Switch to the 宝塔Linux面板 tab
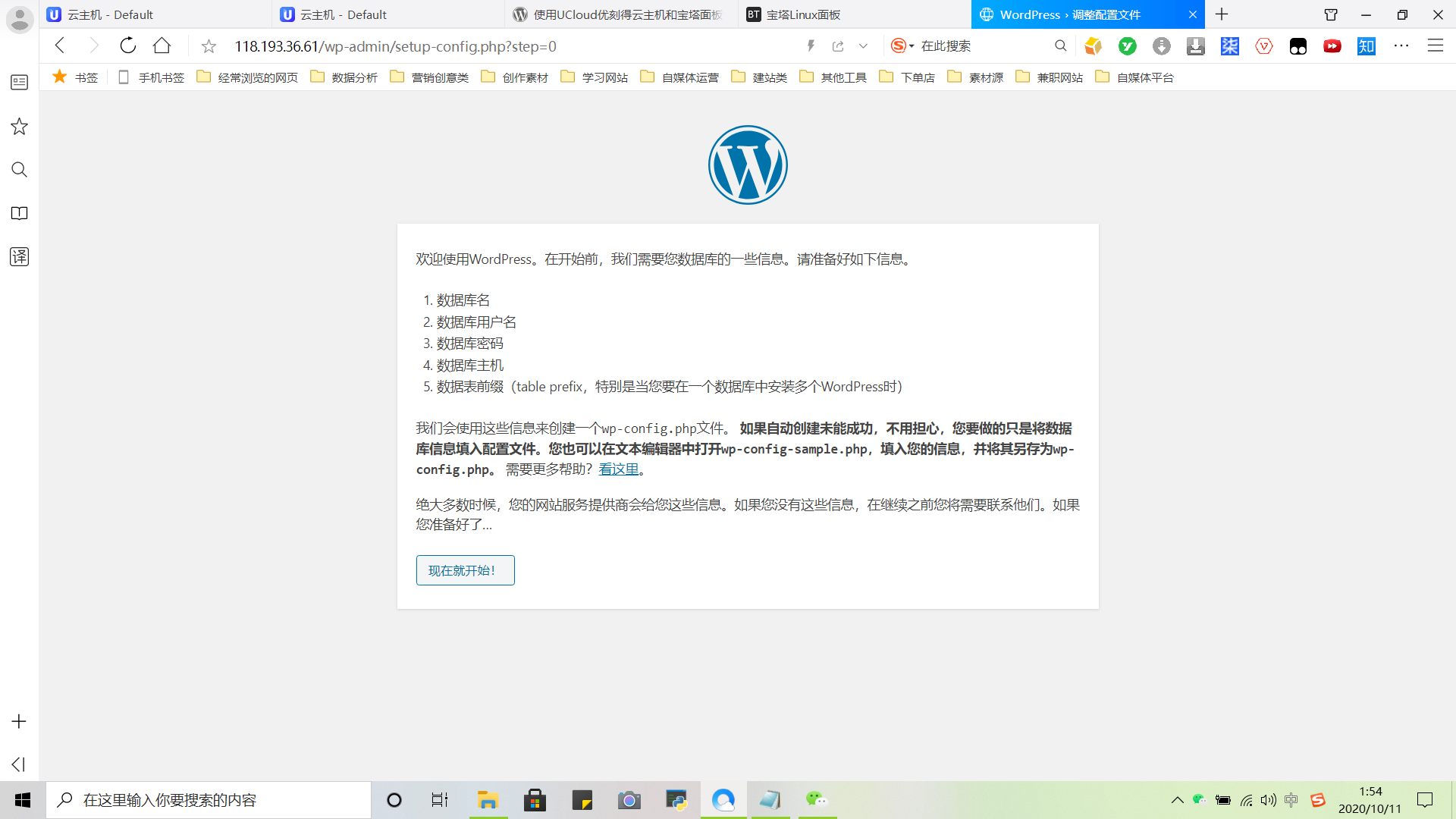The width and height of the screenshot is (1456, 819). [x=854, y=14]
